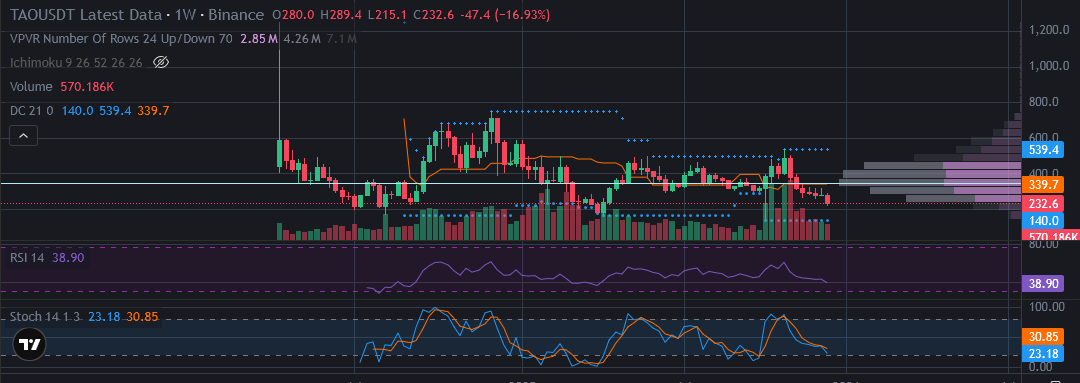Select the DC 21 0 indicator legend
The image size is (1080, 383).
pyautogui.click(x=32, y=110)
